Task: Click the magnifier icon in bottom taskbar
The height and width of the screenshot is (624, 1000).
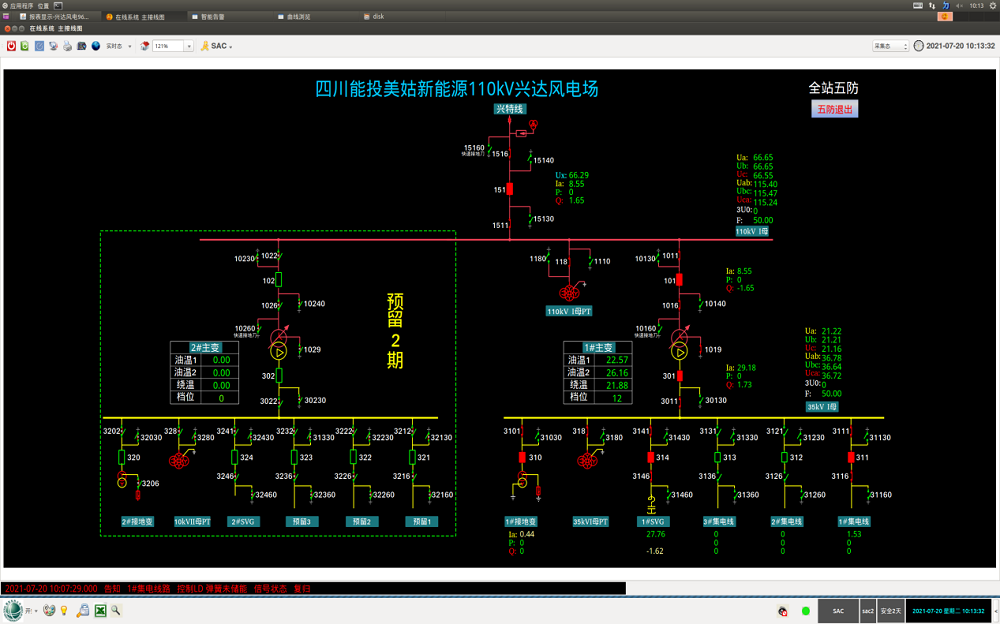Action: 116,610
